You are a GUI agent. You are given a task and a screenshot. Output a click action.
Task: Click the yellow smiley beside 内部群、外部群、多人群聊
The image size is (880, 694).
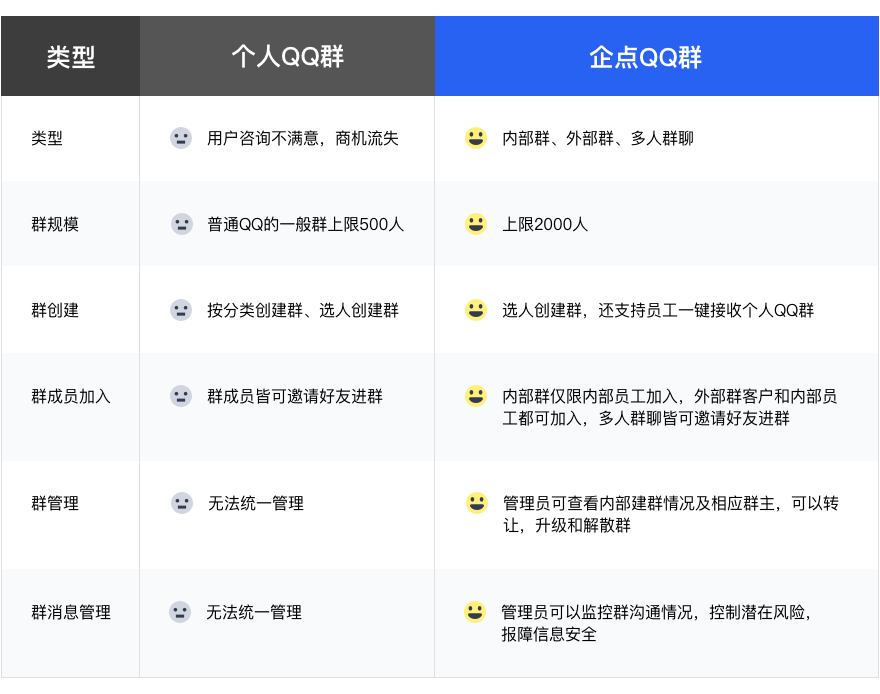476,138
